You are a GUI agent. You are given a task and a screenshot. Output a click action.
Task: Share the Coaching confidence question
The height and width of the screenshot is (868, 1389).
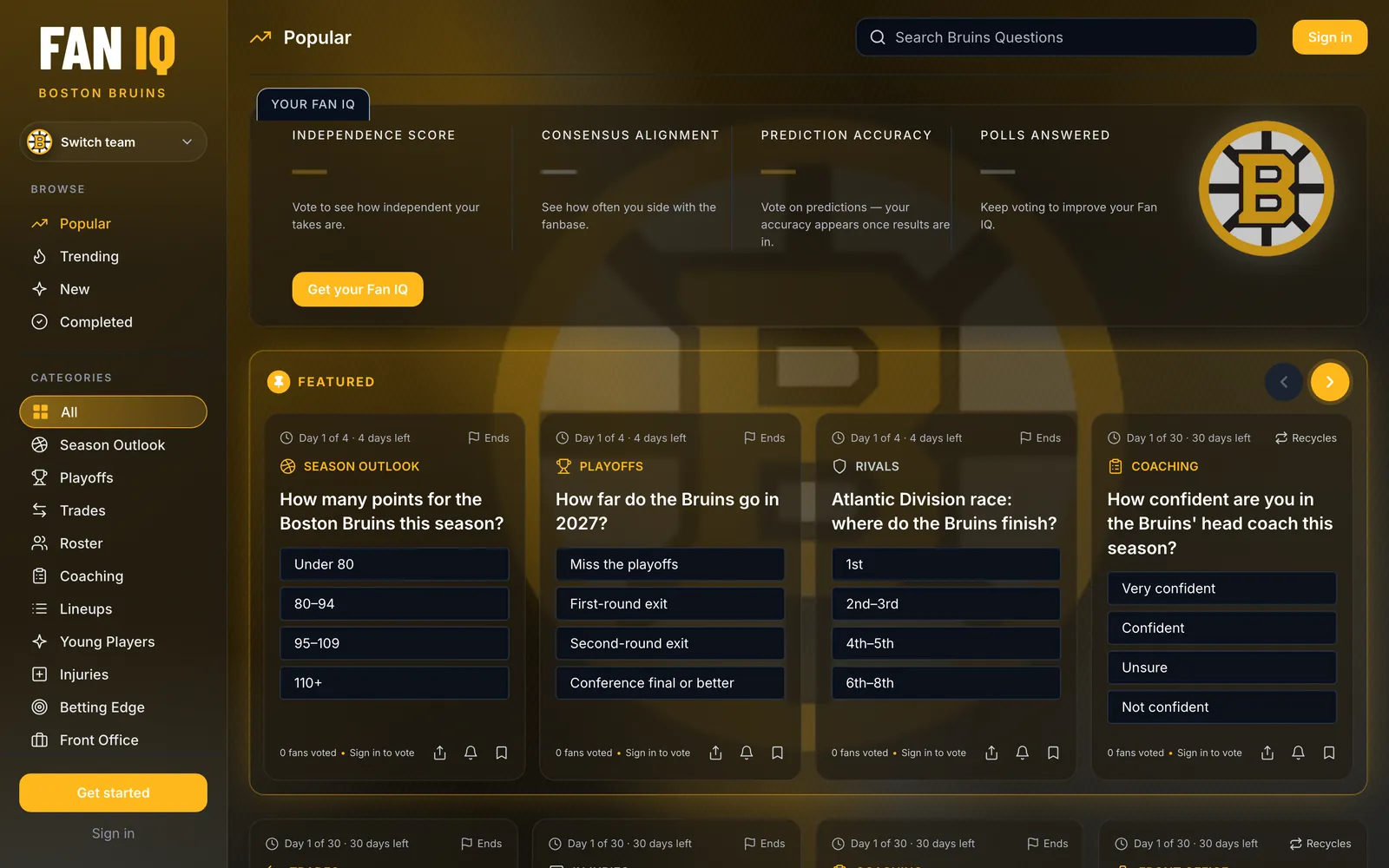[x=1267, y=753]
